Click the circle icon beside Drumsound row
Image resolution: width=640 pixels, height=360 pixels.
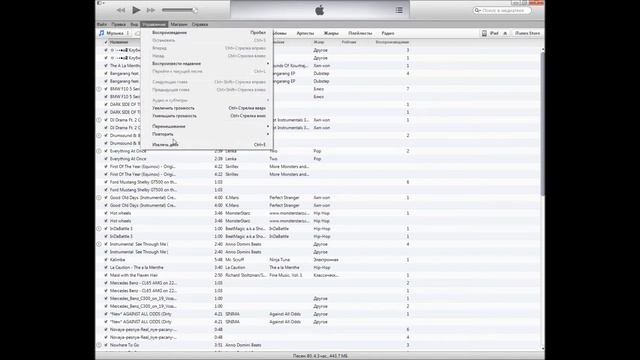point(99,136)
